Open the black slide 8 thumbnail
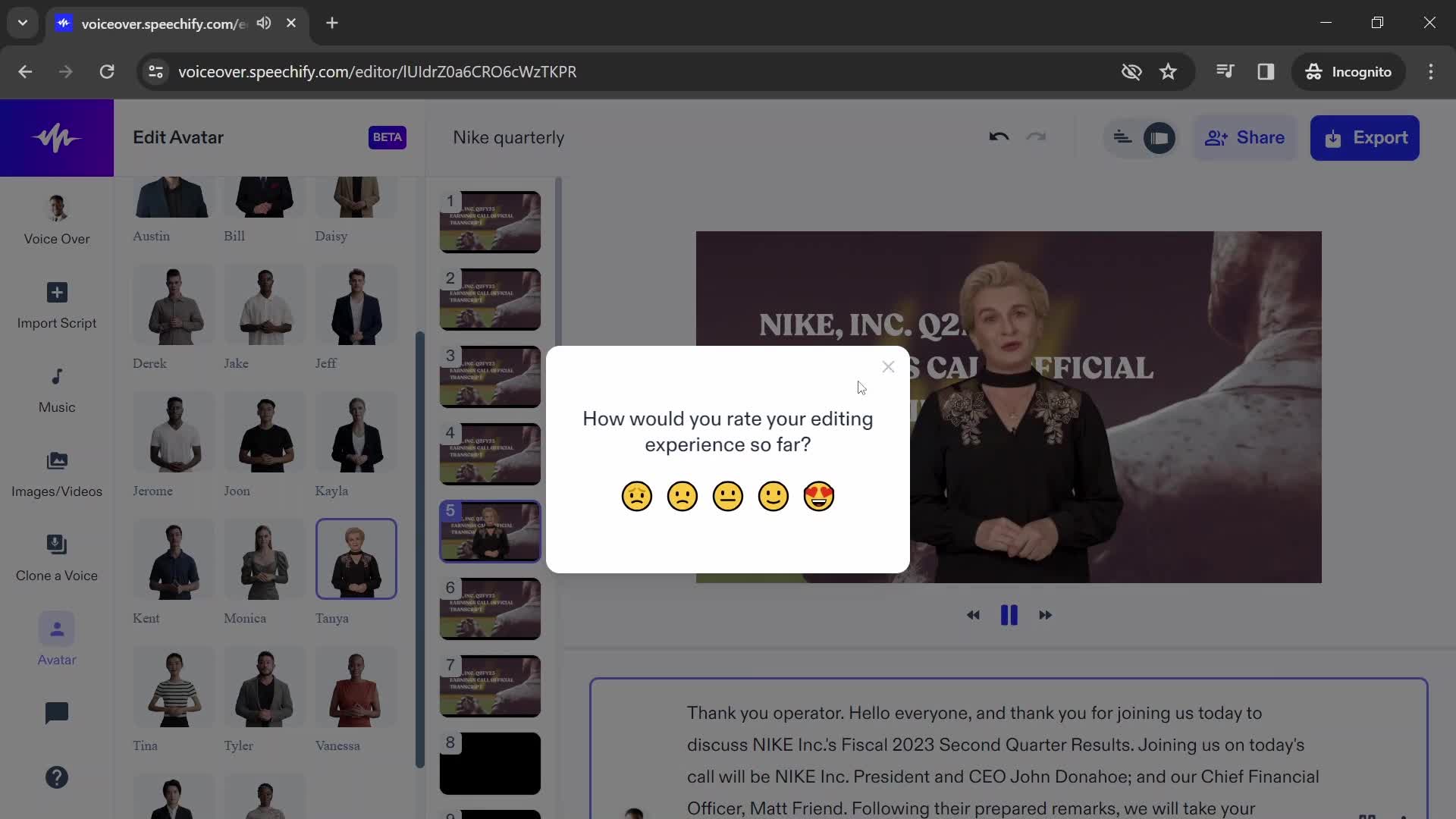The height and width of the screenshot is (819, 1456). pos(490,764)
